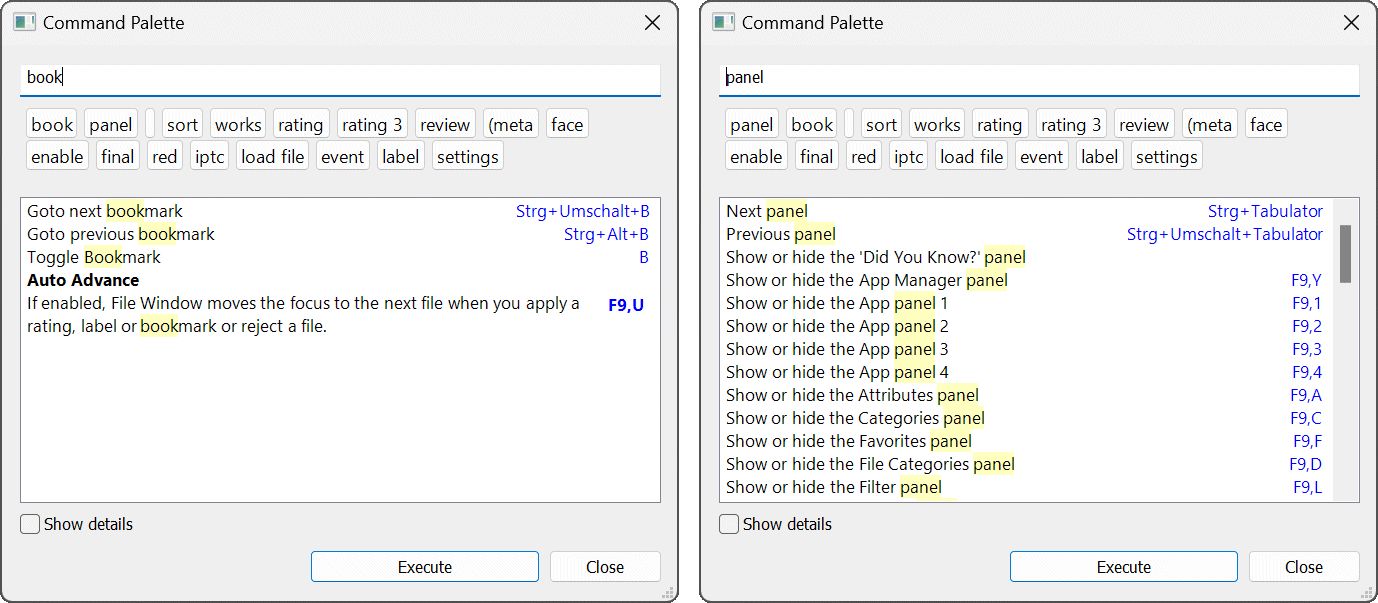Image resolution: width=1378 pixels, height=603 pixels.
Task: Select 'settings' chip in right palette
Action: 1167,157
